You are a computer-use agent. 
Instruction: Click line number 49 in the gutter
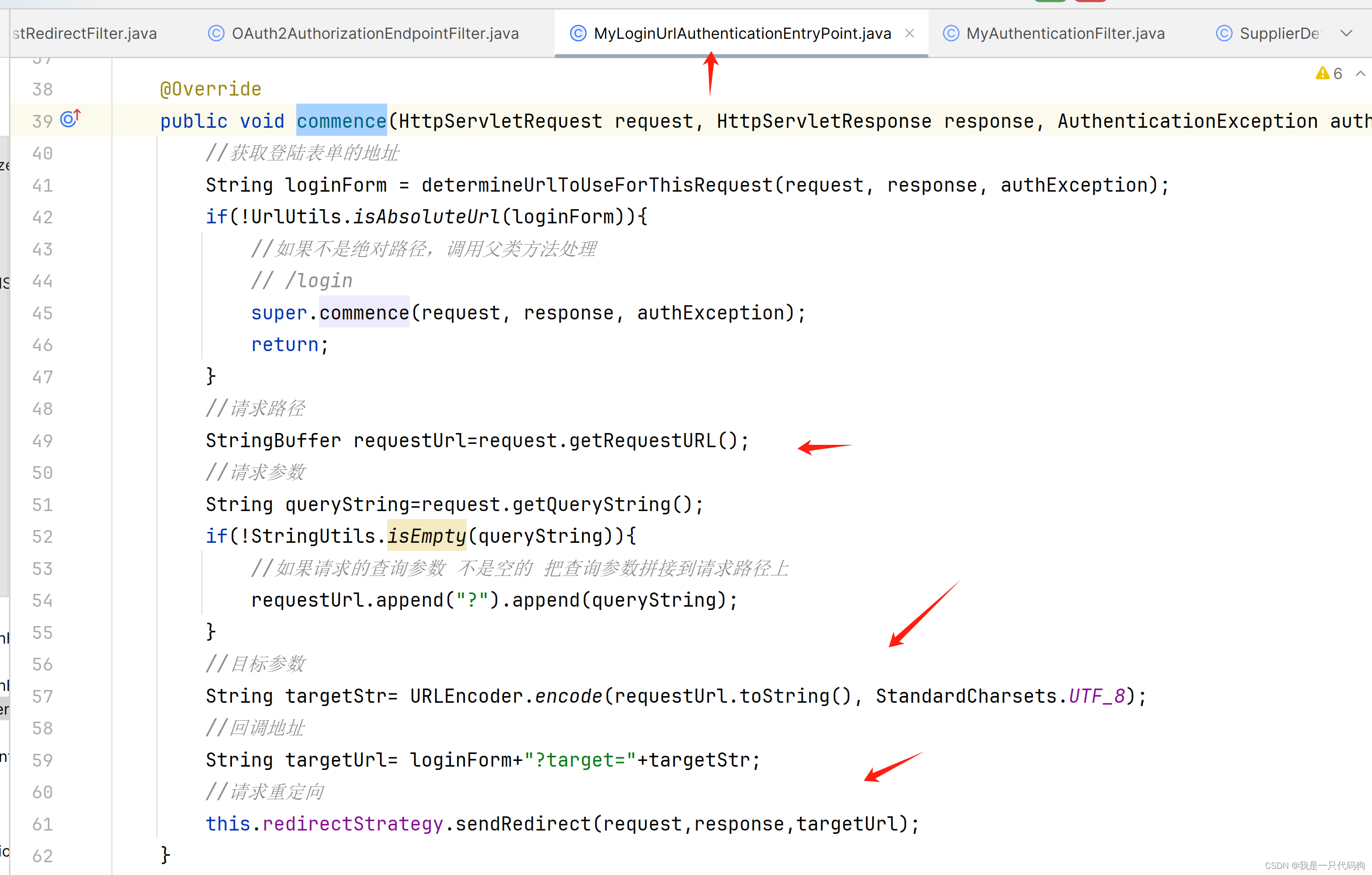[x=43, y=441]
